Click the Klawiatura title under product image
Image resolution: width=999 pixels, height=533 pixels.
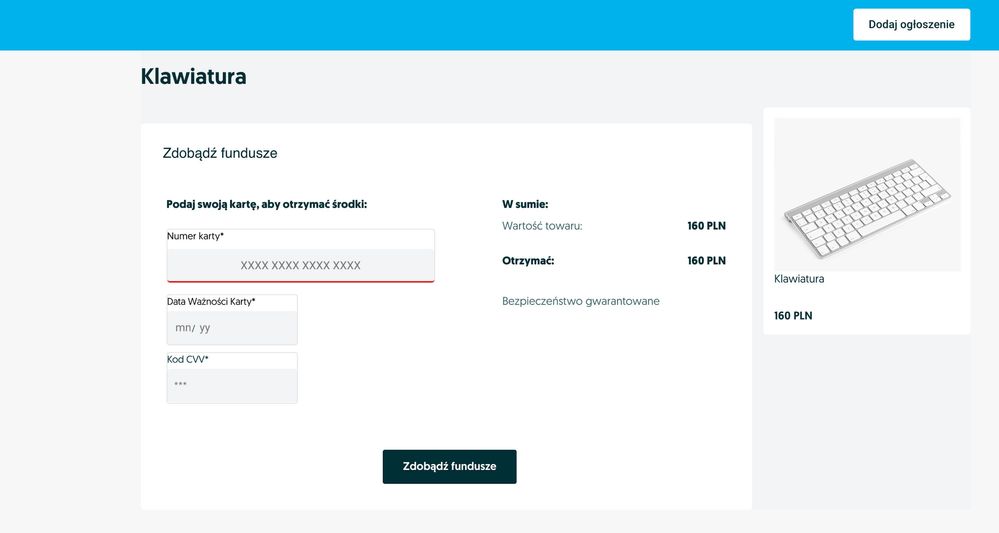(799, 279)
